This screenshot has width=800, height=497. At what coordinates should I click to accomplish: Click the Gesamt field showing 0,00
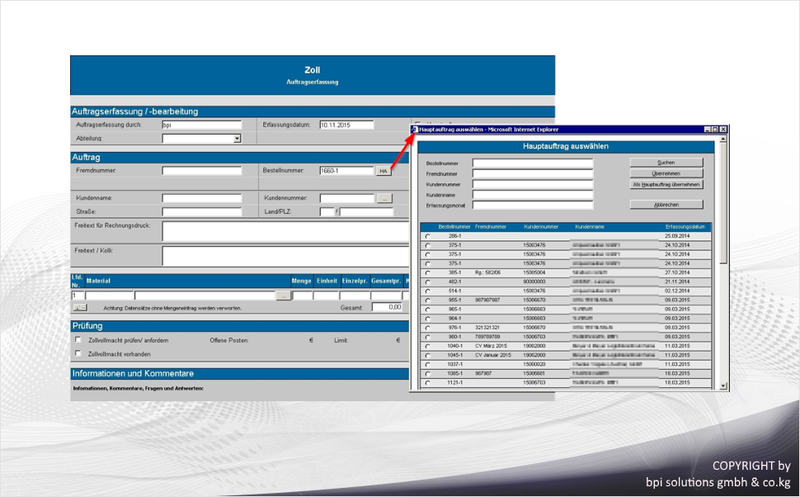click(387, 307)
